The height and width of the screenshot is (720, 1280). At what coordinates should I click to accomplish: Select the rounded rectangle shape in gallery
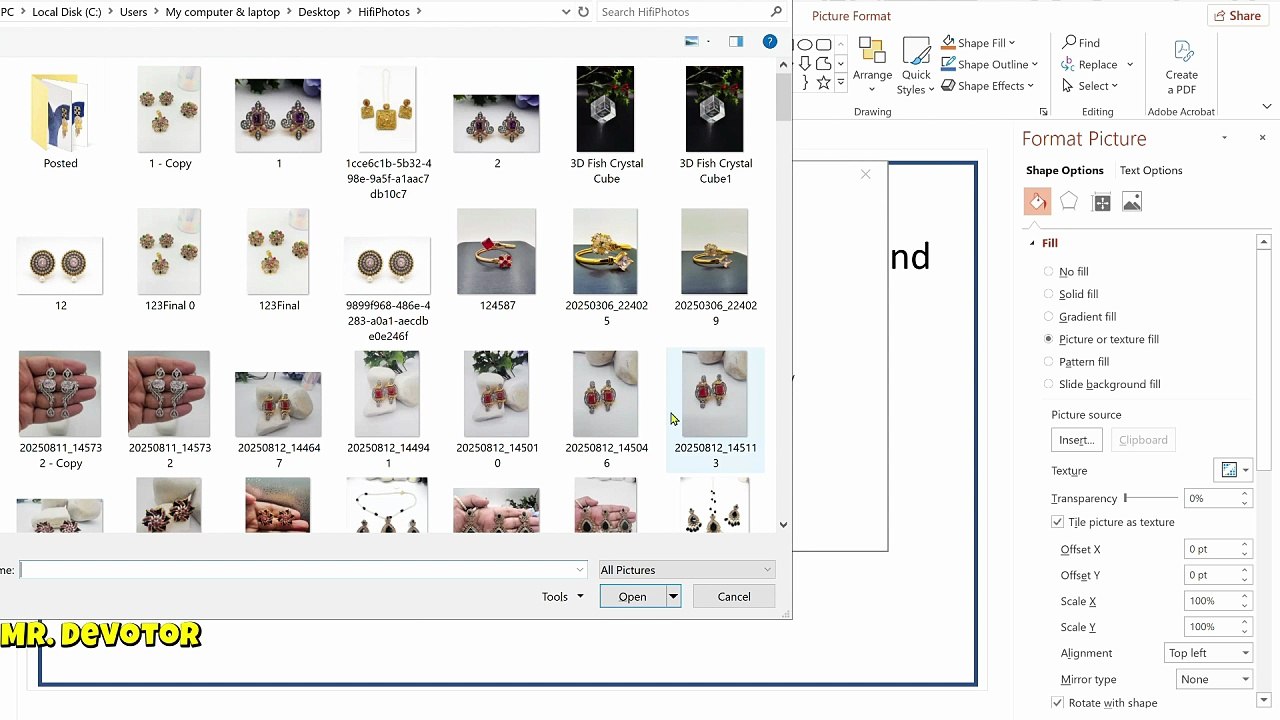(823, 44)
